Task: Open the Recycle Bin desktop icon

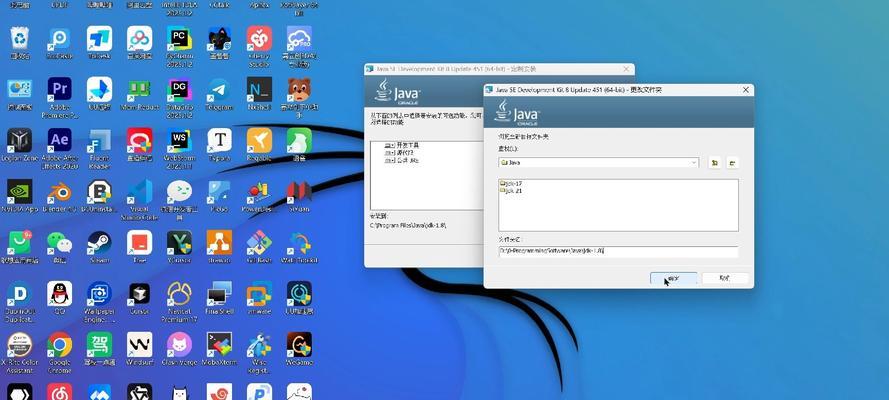Action: click(20, 42)
